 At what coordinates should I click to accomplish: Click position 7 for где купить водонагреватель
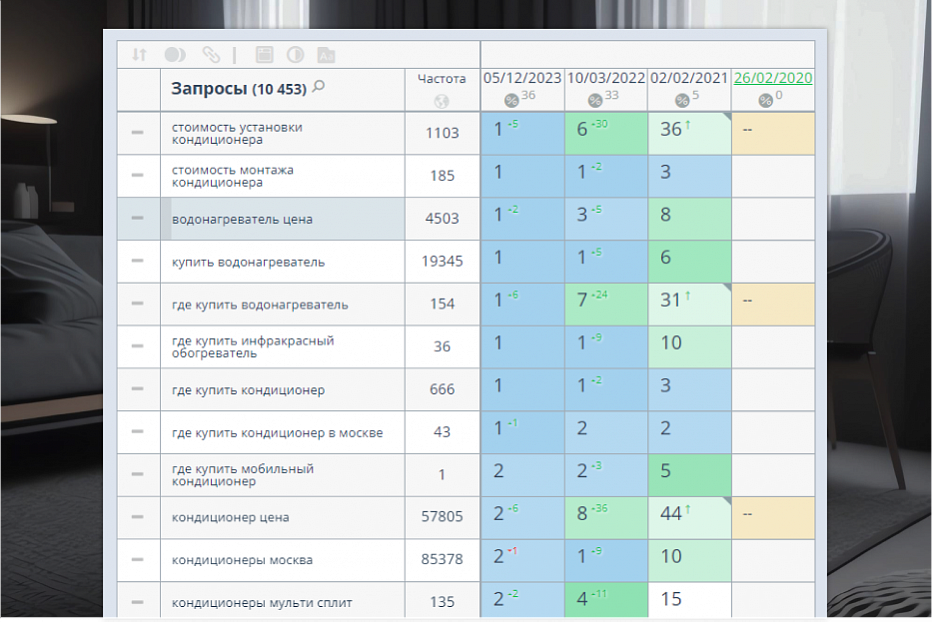(x=582, y=300)
